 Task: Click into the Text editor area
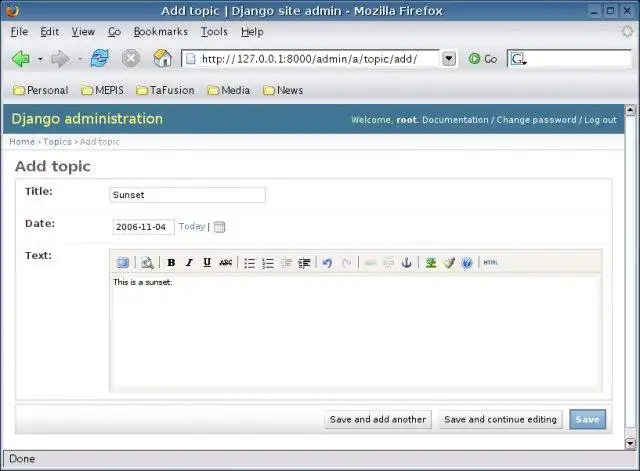click(x=356, y=333)
